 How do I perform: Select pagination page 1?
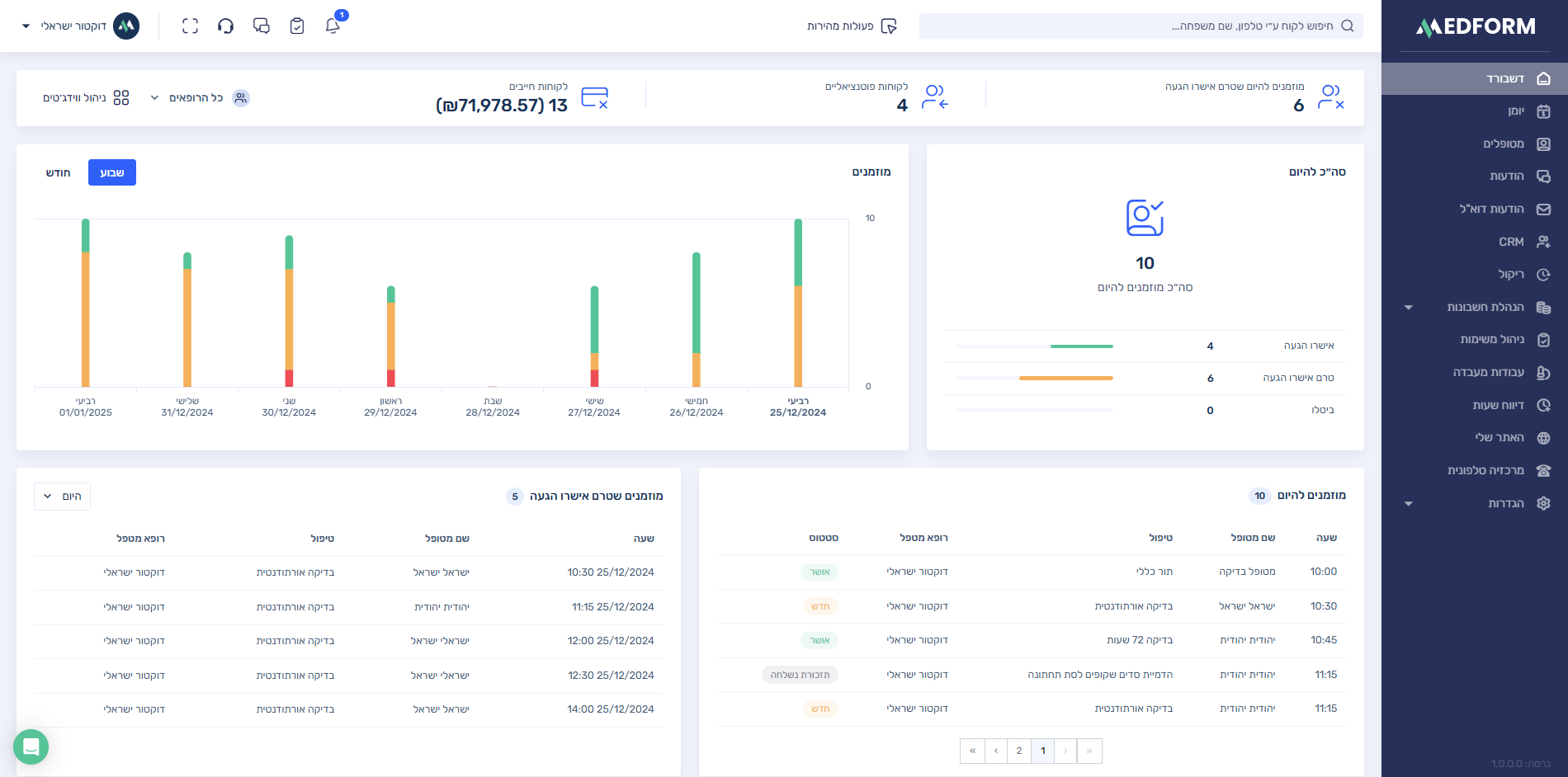tap(1043, 751)
